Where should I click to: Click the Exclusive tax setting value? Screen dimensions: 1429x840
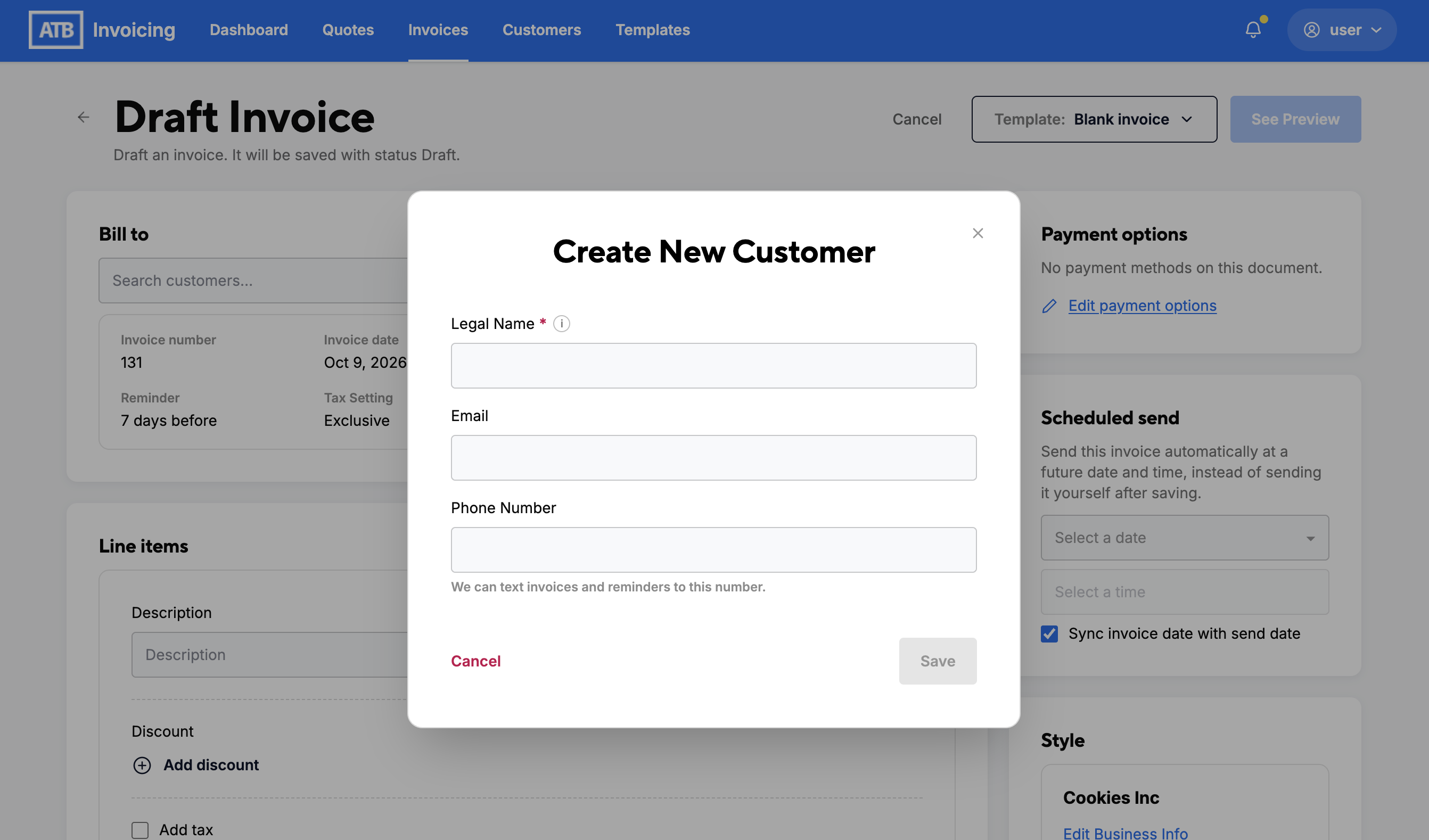pos(357,421)
